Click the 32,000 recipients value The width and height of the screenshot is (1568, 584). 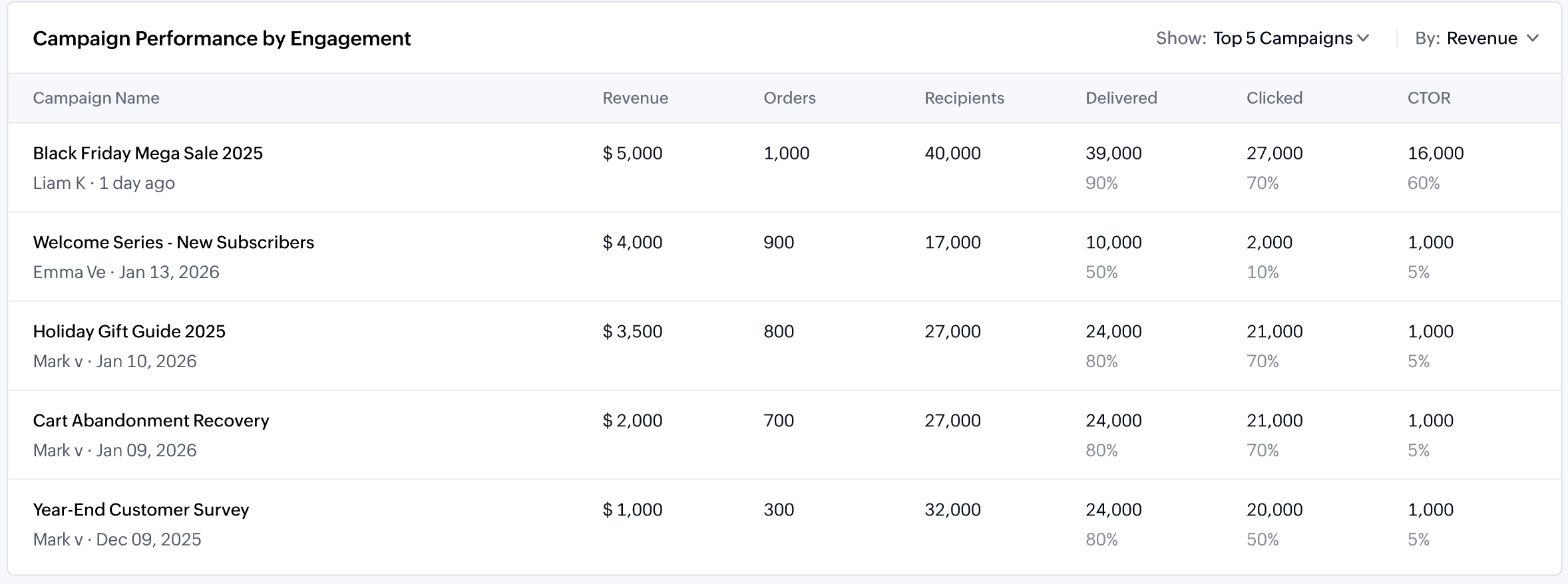coord(952,510)
